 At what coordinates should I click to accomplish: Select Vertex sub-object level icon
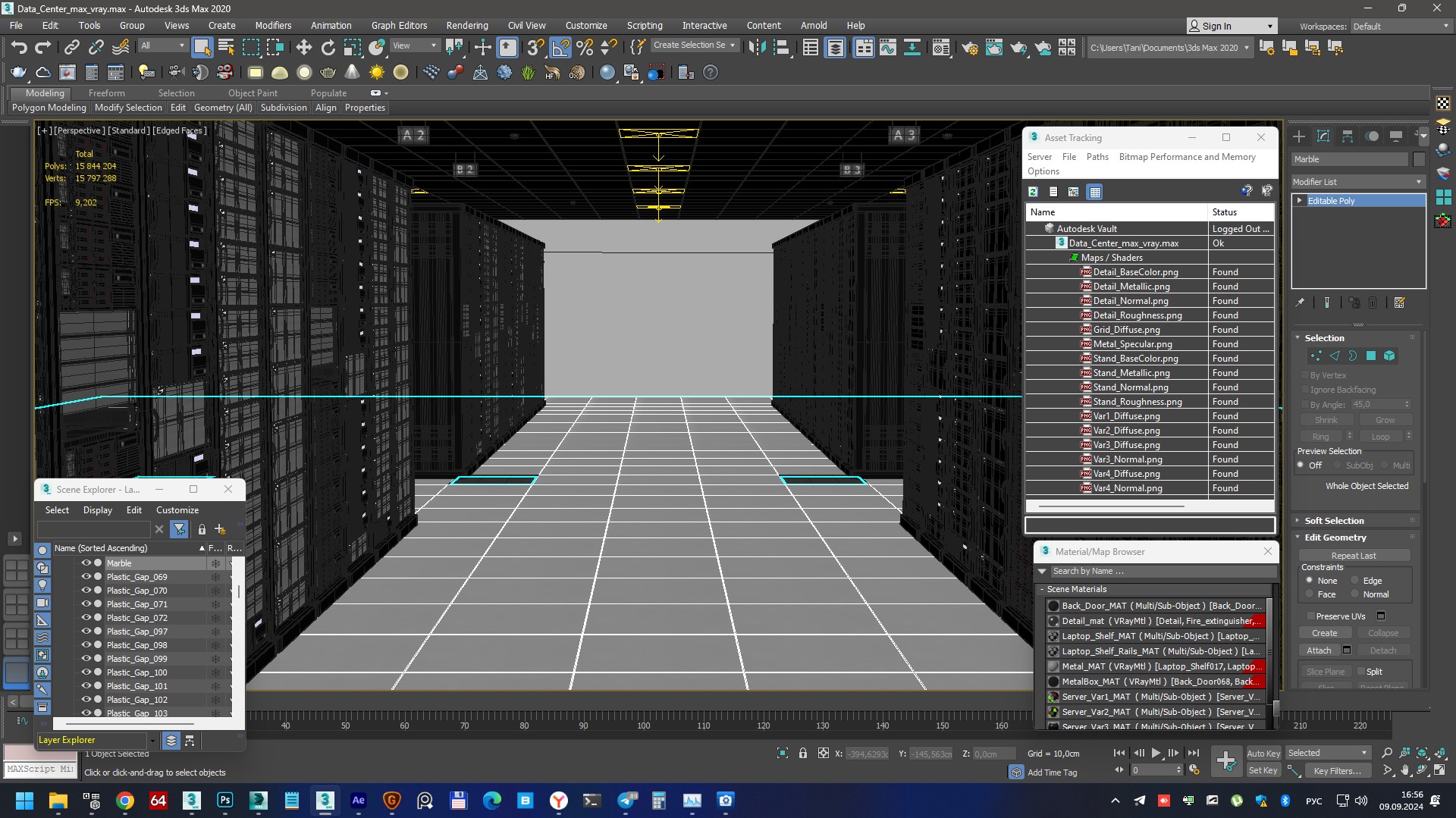click(x=1316, y=356)
